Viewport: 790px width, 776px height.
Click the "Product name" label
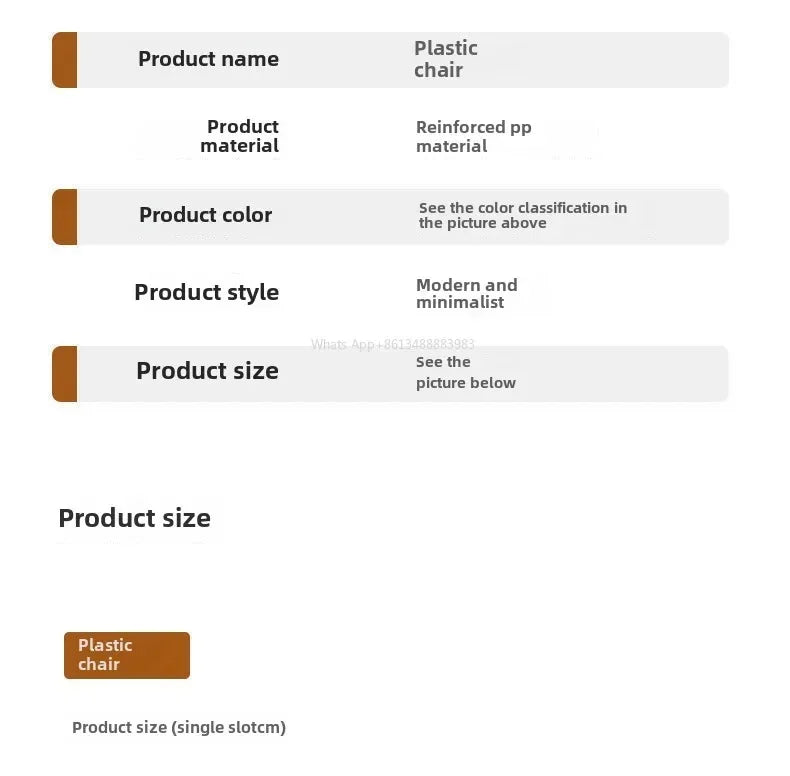[208, 59]
